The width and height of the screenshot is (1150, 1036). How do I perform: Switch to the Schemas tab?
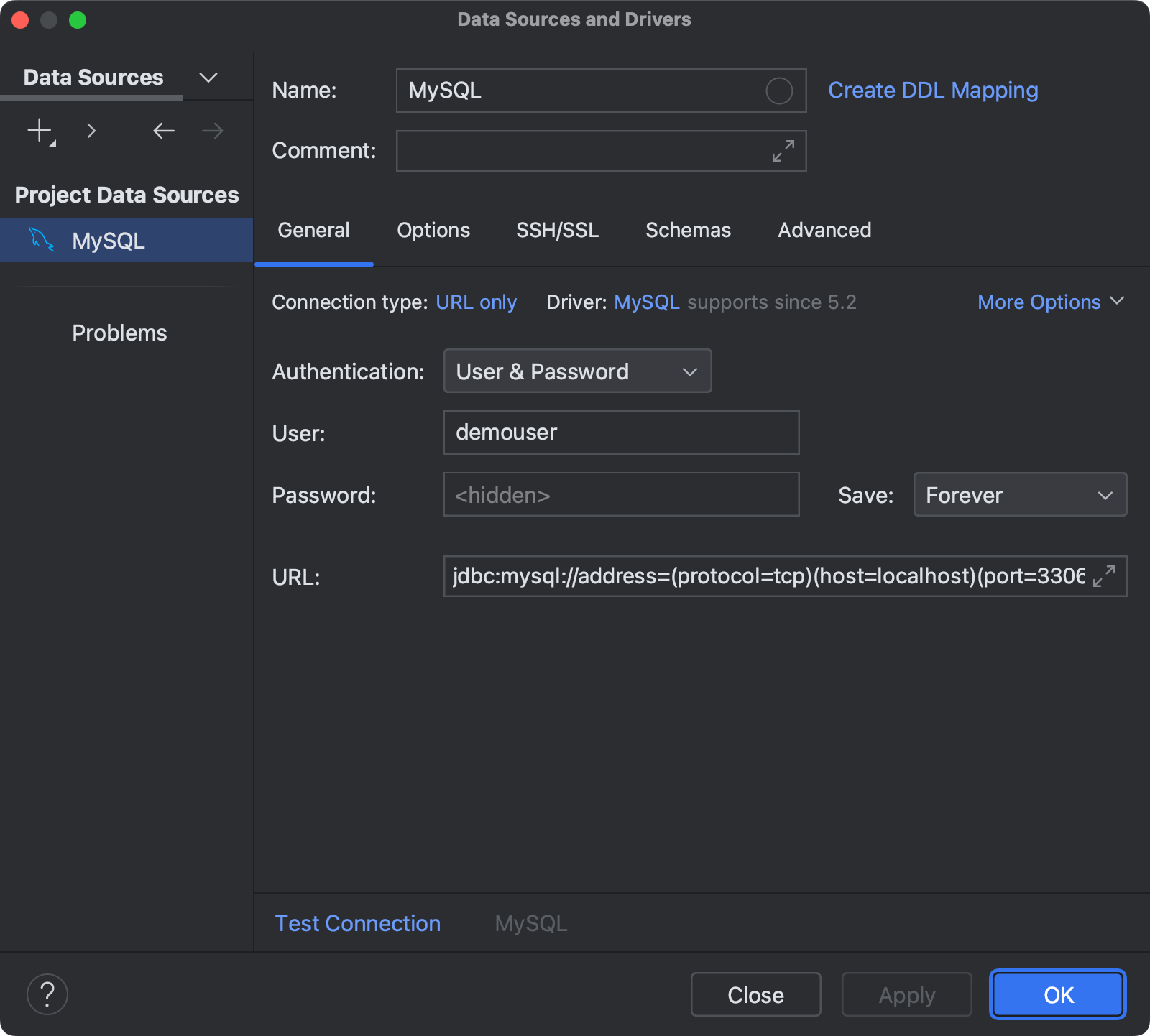(x=688, y=230)
